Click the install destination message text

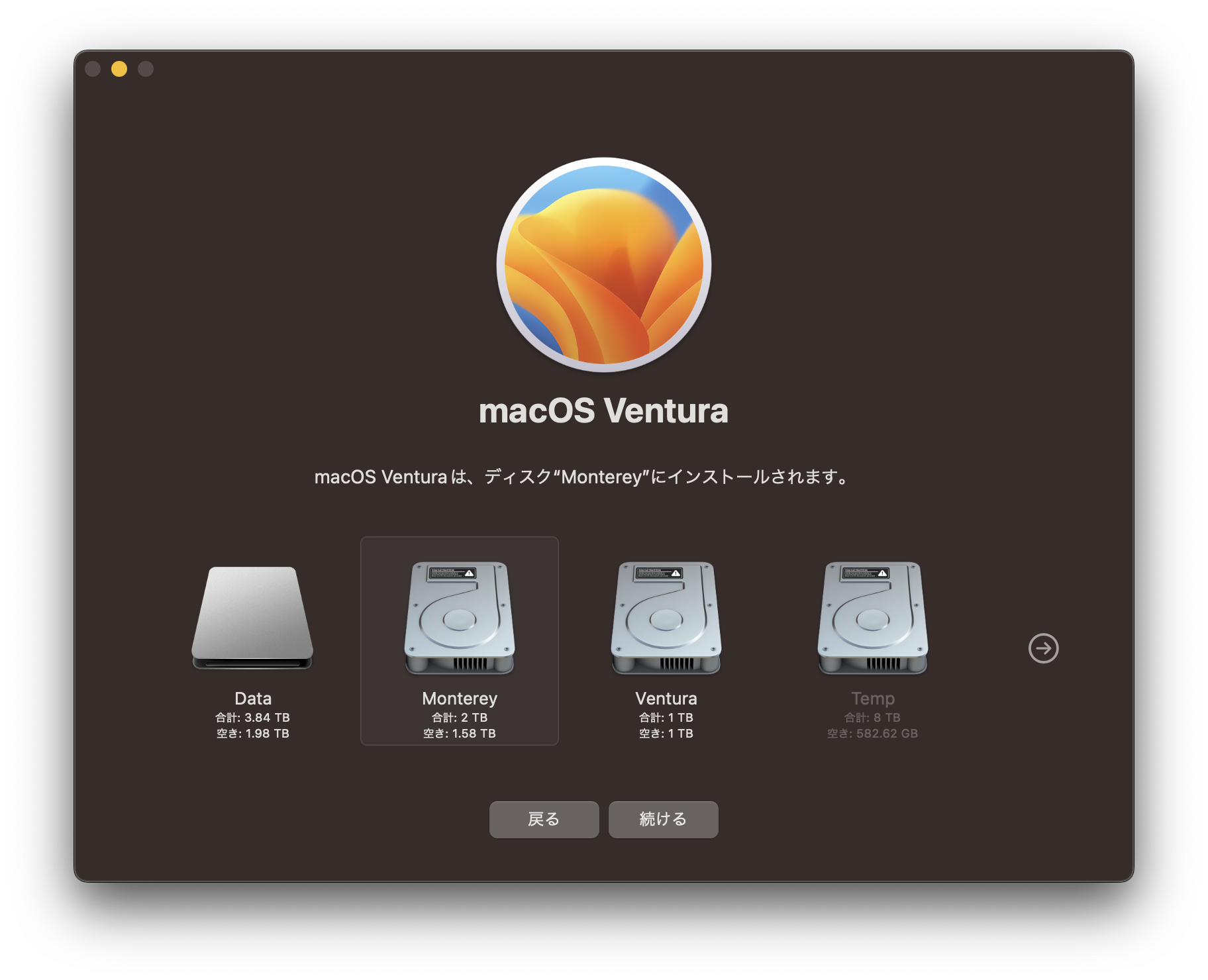tap(583, 477)
